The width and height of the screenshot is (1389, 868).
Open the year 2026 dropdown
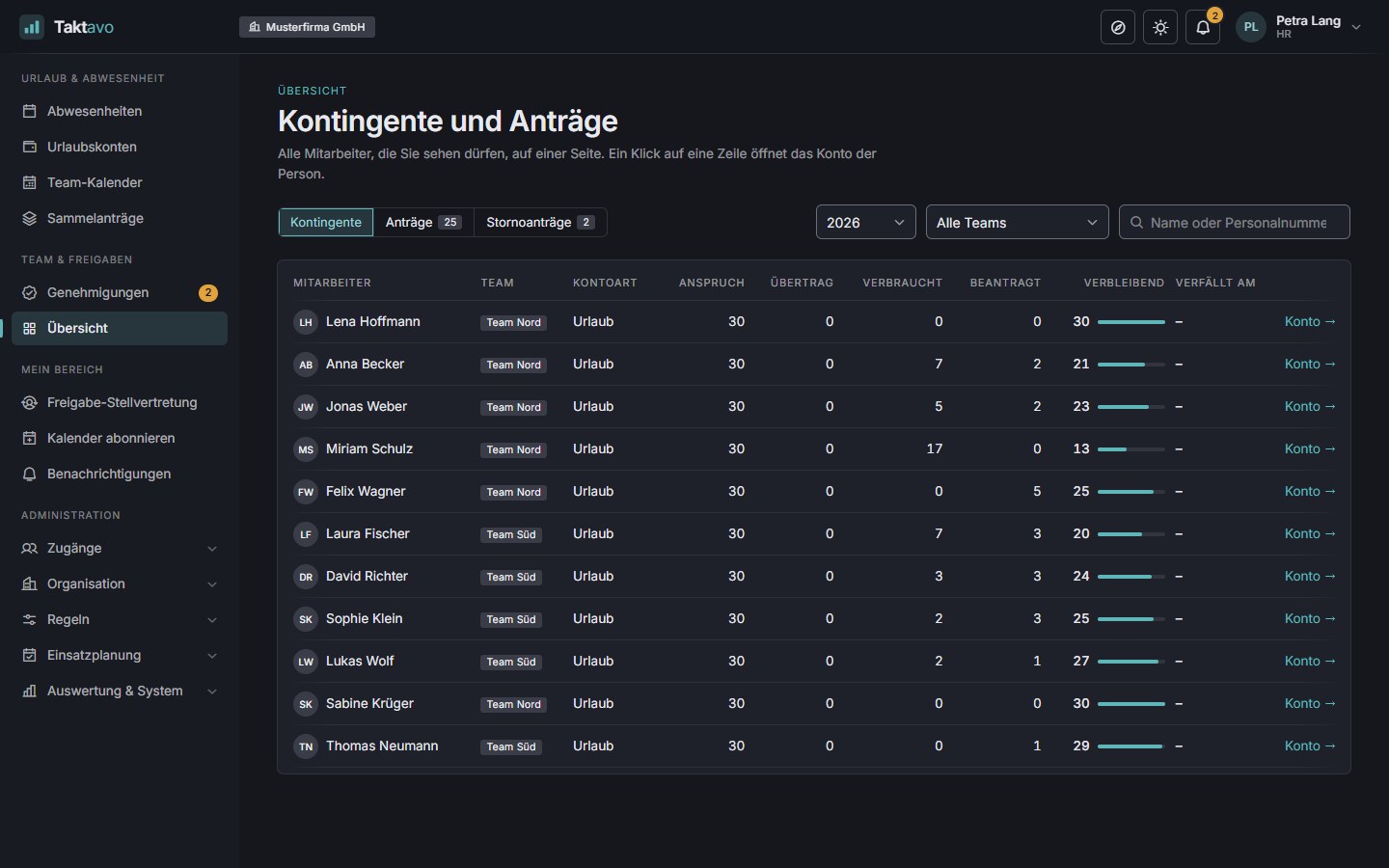866,222
